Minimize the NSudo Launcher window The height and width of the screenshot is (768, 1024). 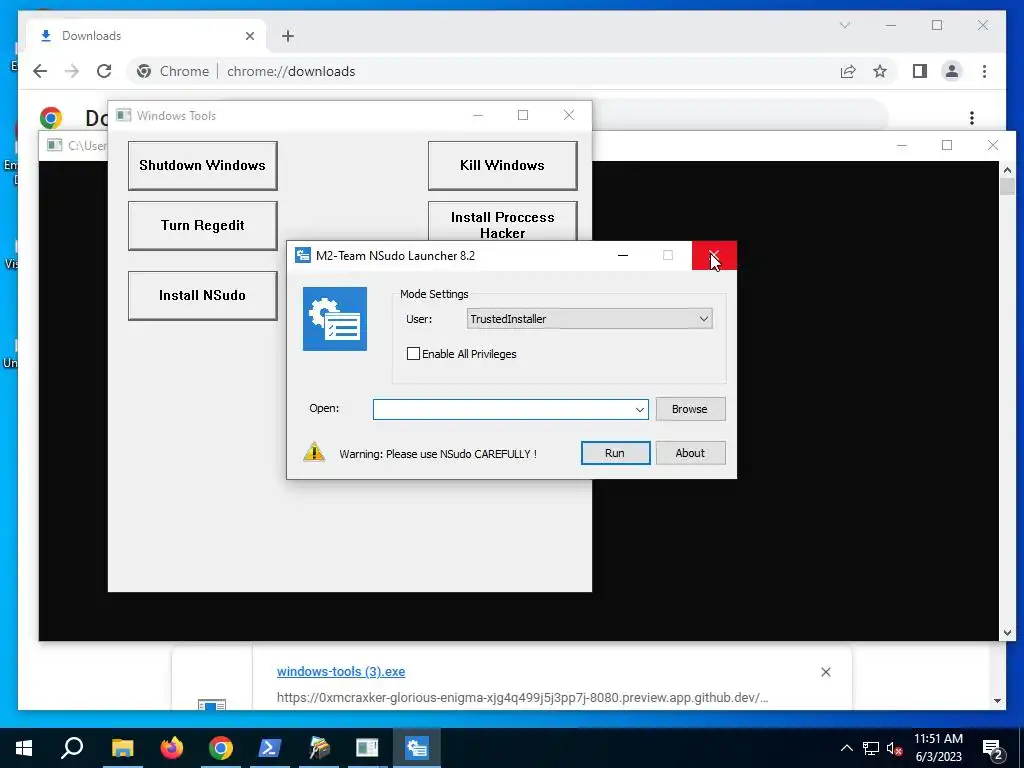(623, 255)
